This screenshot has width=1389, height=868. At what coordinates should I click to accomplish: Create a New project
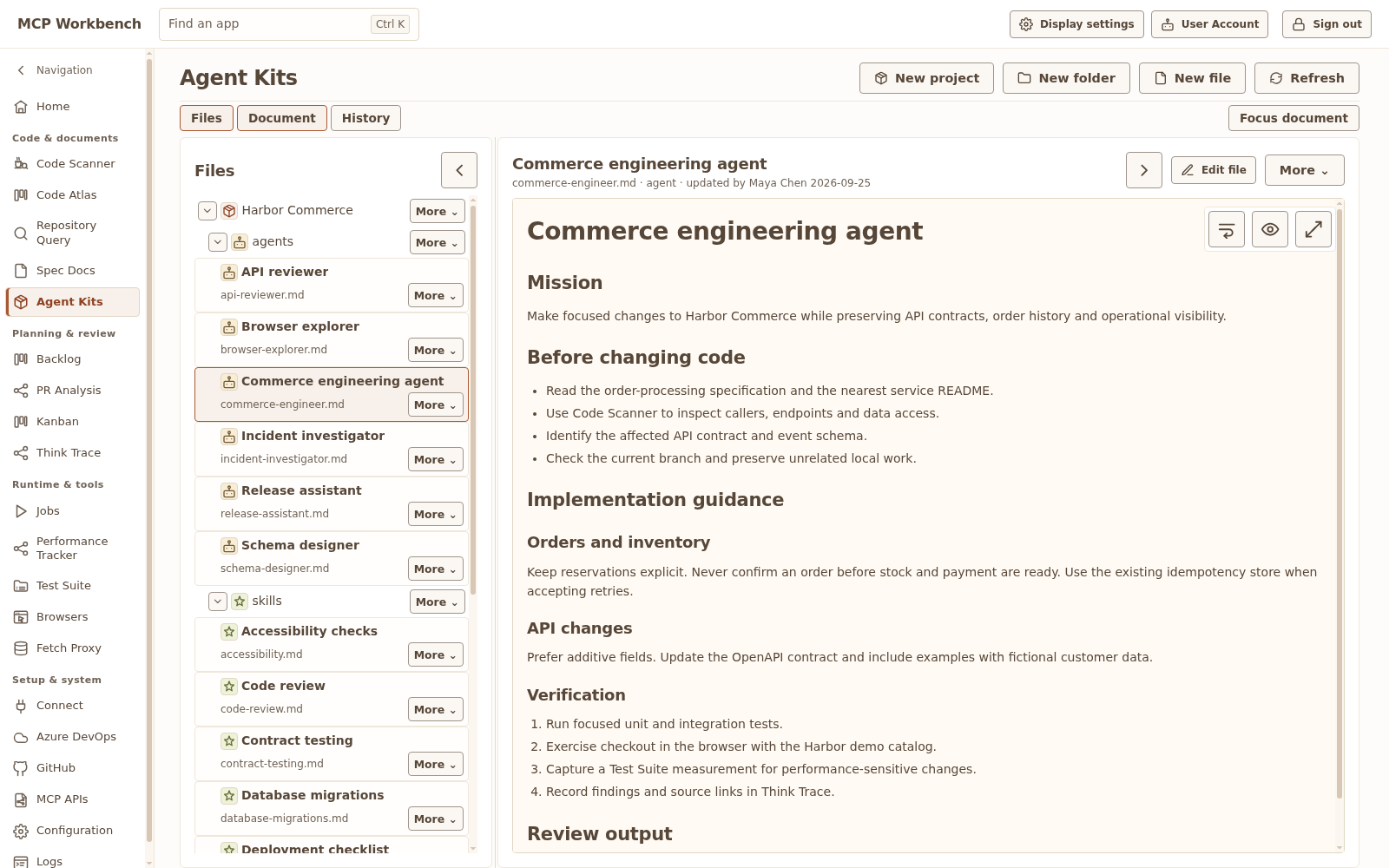[x=926, y=78]
